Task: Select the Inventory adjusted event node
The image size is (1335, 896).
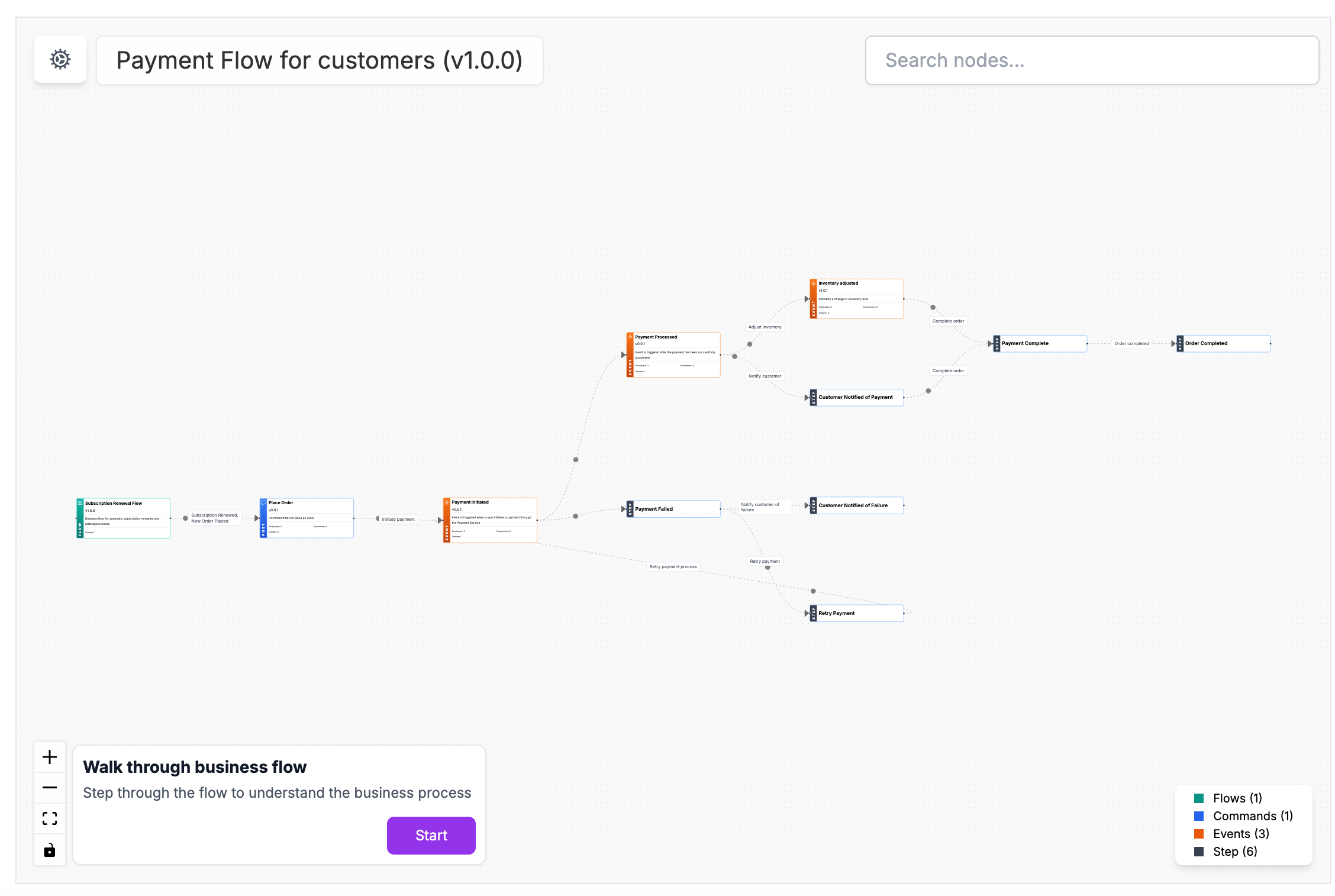Action: pyautogui.click(x=857, y=299)
